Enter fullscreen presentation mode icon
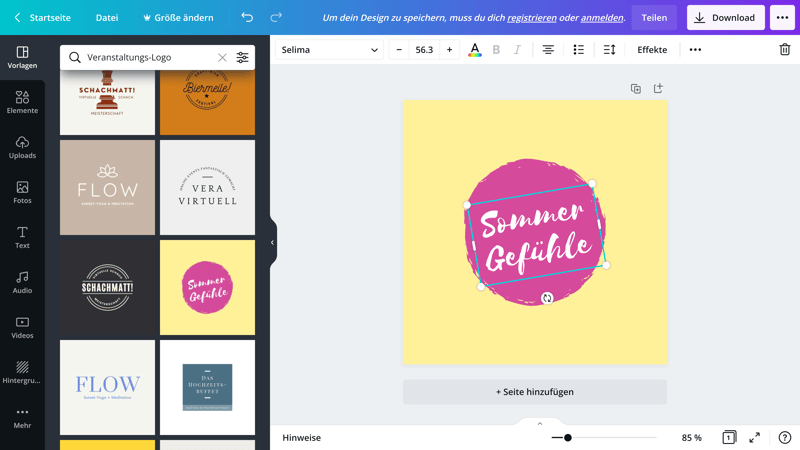 [755, 438]
